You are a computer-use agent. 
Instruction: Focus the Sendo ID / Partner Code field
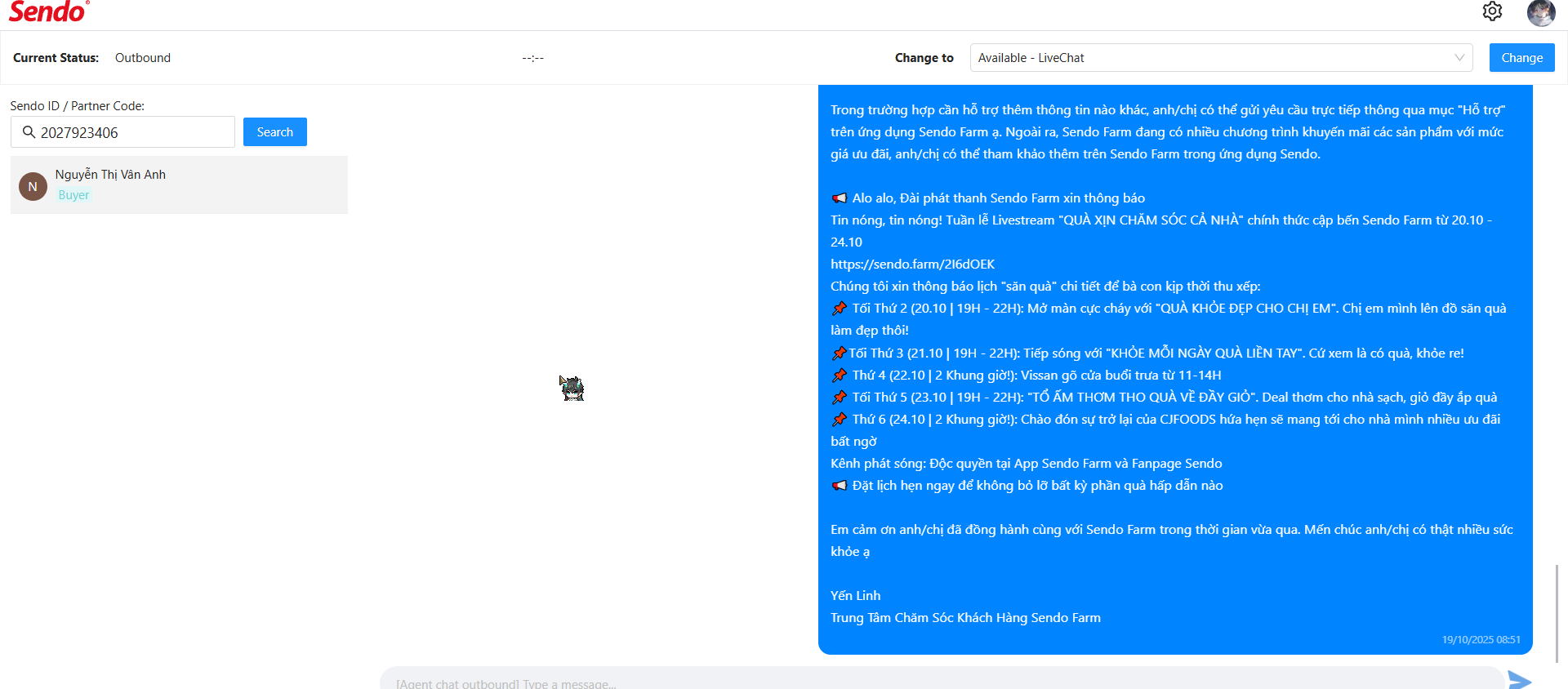pyautogui.click(x=122, y=132)
